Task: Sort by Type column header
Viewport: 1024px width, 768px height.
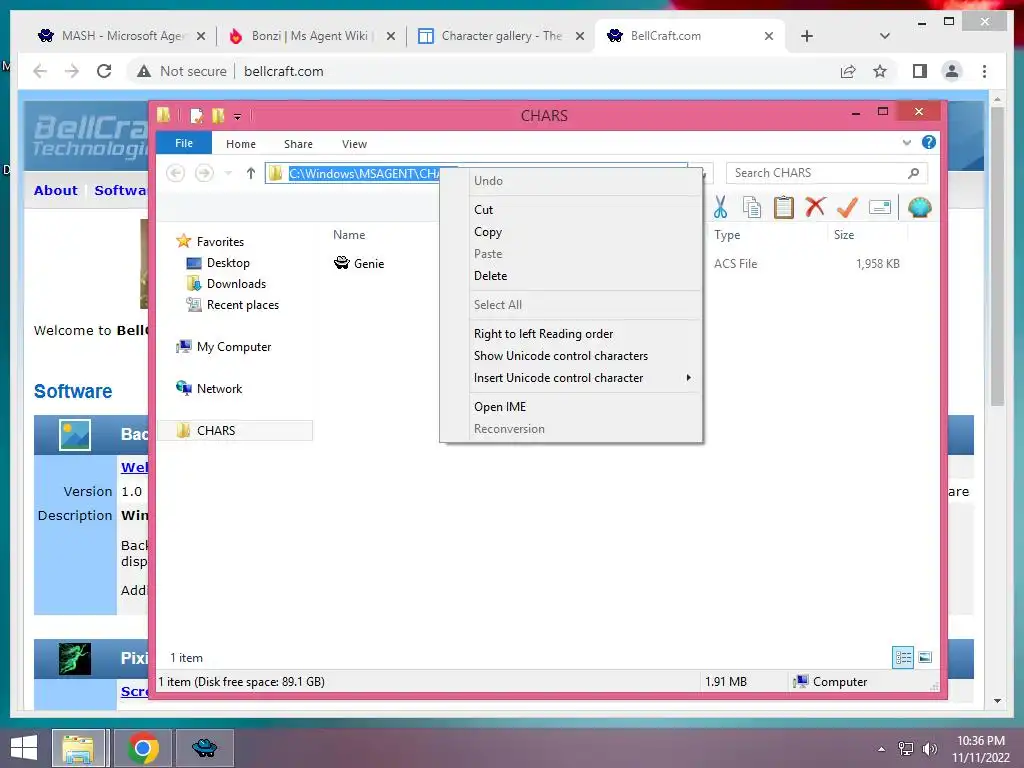Action: pos(727,234)
